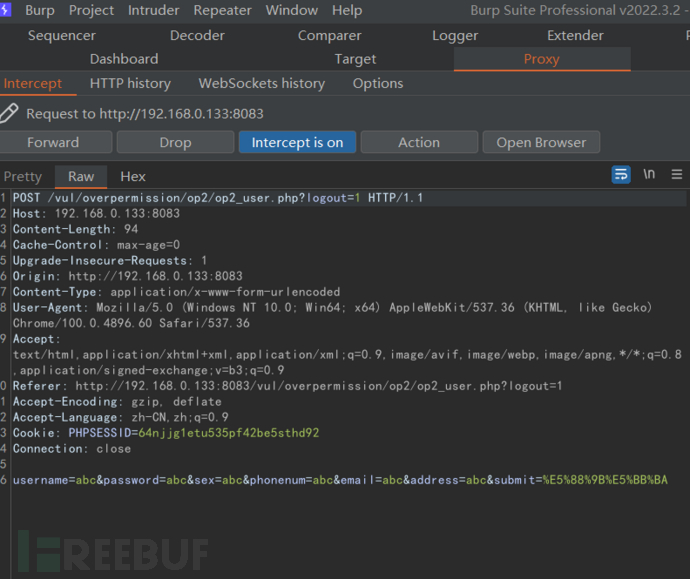Switch to the Decoder tab

tap(197, 36)
